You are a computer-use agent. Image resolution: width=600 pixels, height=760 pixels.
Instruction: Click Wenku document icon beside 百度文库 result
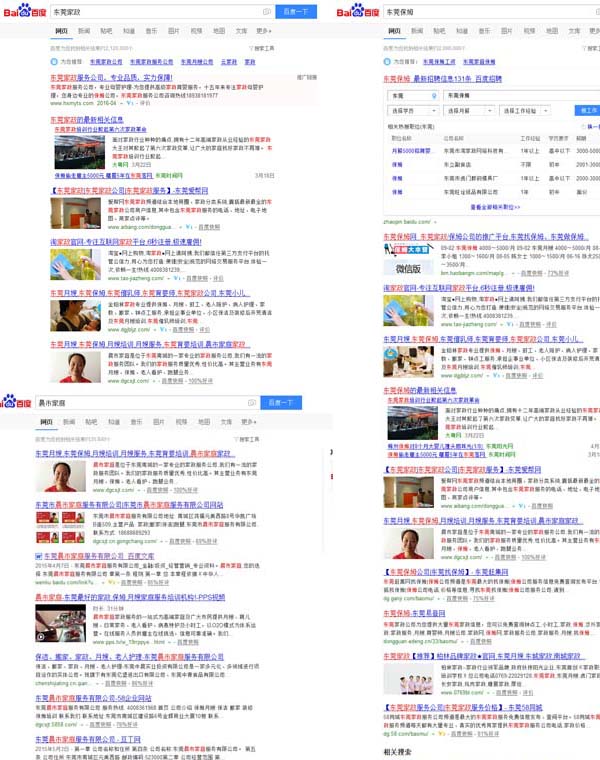[39, 556]
